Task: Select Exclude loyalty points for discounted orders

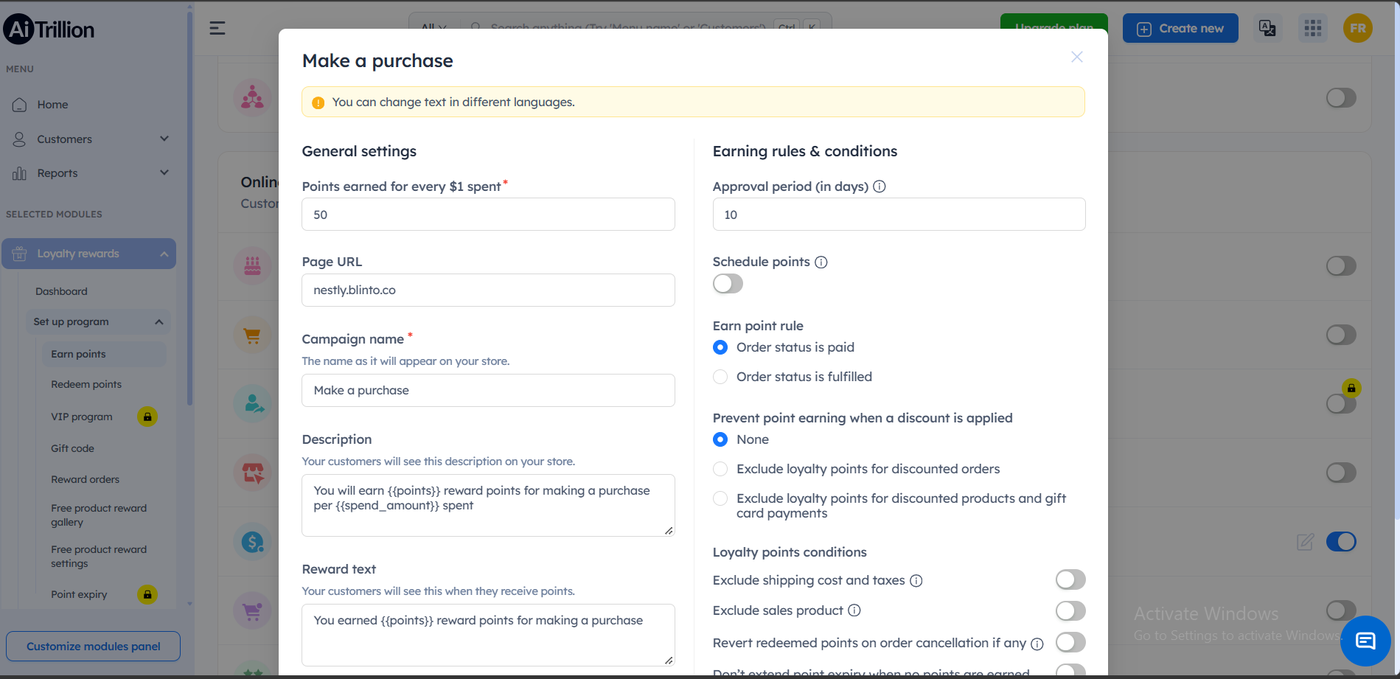Action: (x=720, y=469)
